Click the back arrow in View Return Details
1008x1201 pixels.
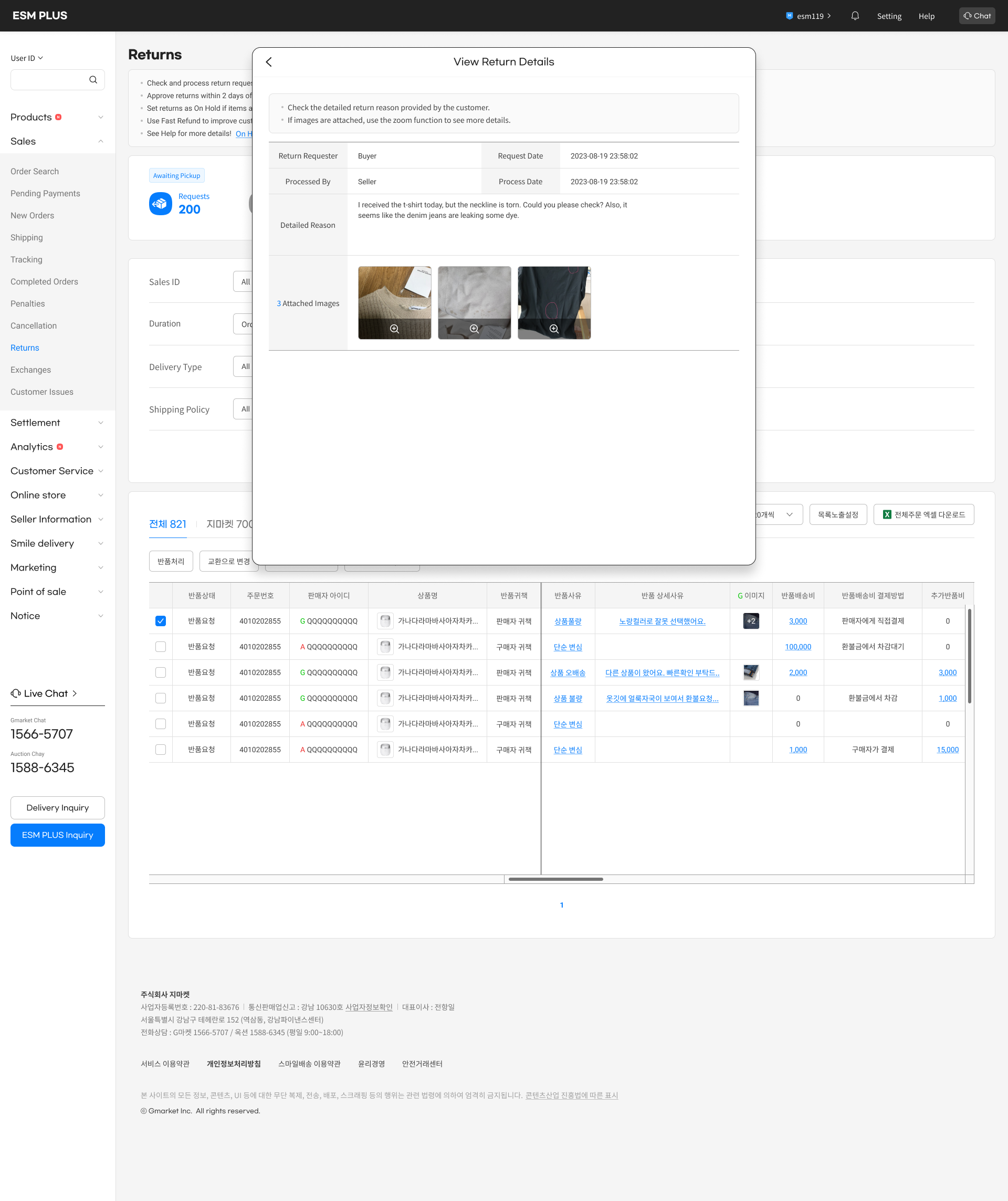269,62
